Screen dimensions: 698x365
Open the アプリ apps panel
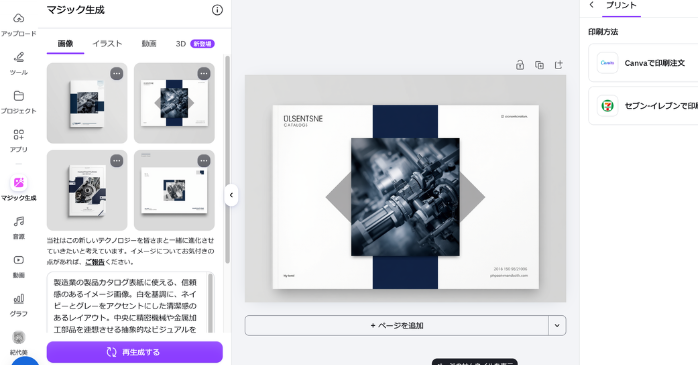click(18, 140)
